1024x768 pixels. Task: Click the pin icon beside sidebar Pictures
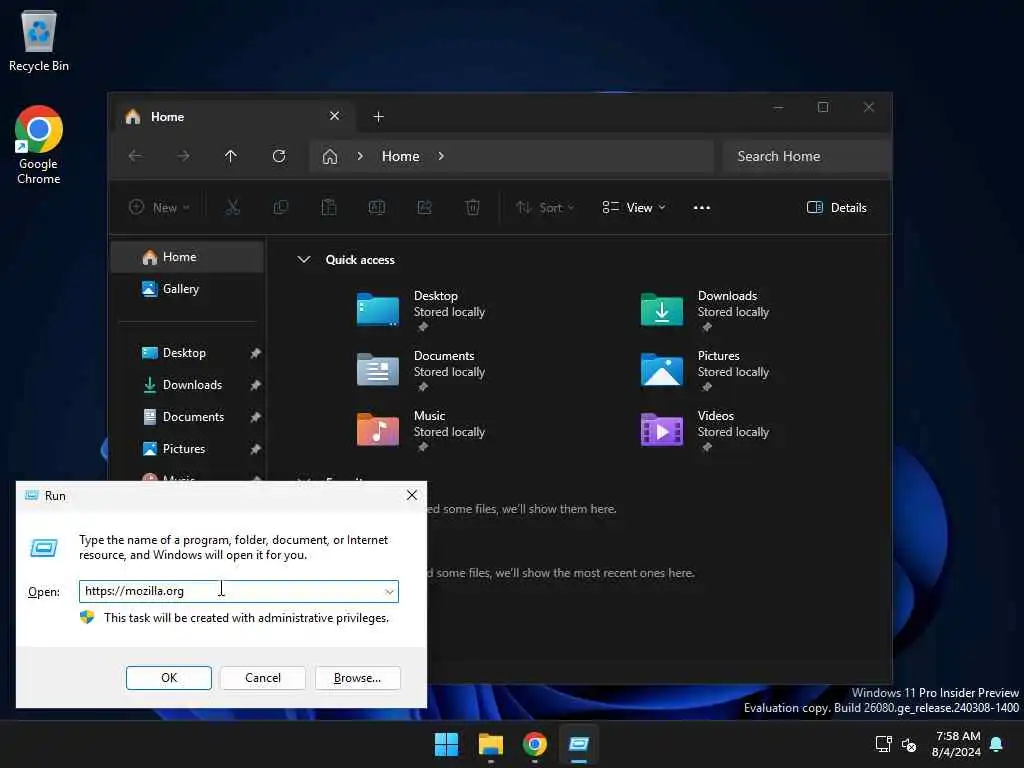255,449
